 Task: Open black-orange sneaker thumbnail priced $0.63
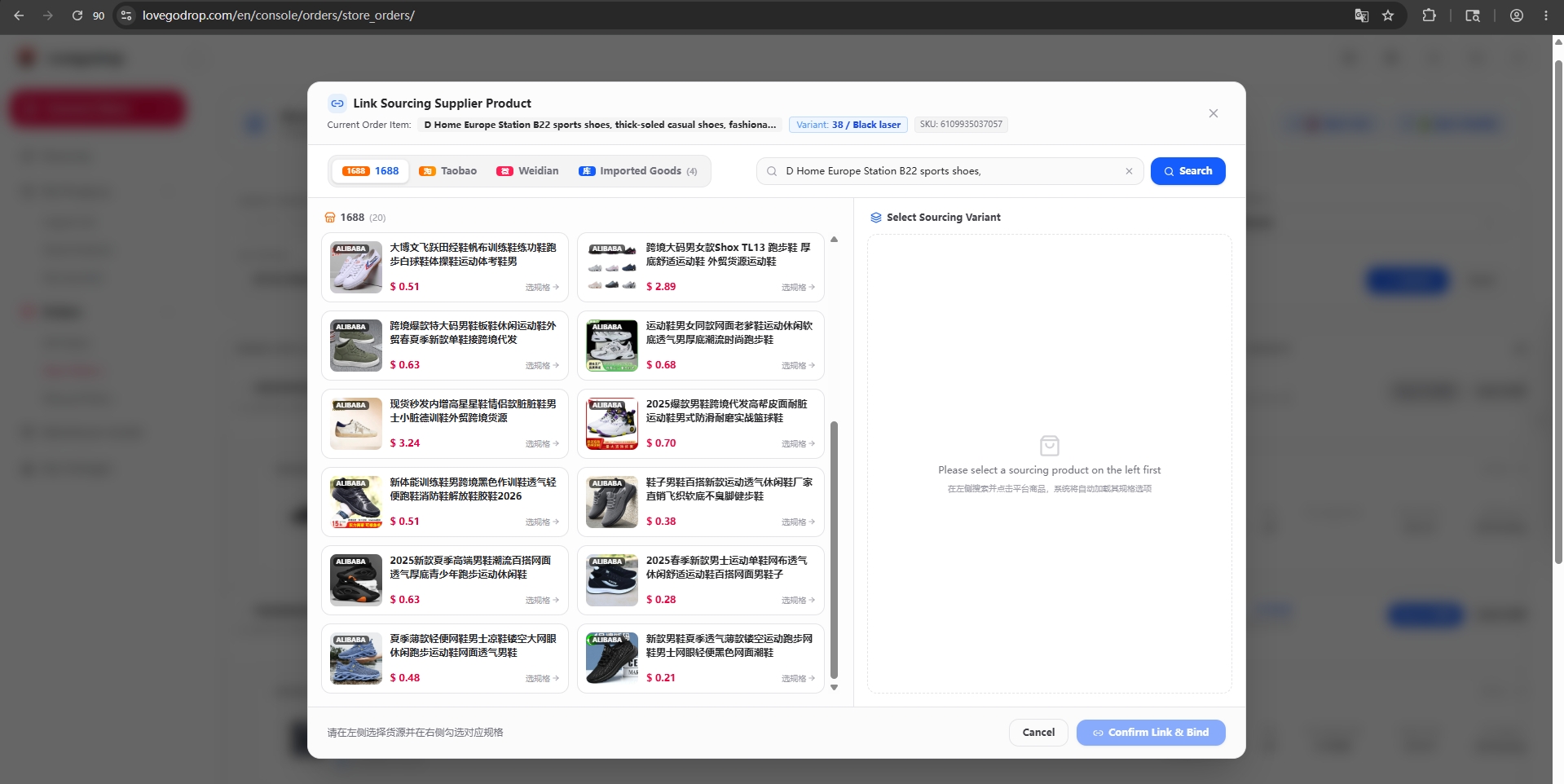[x=356, y=580]
